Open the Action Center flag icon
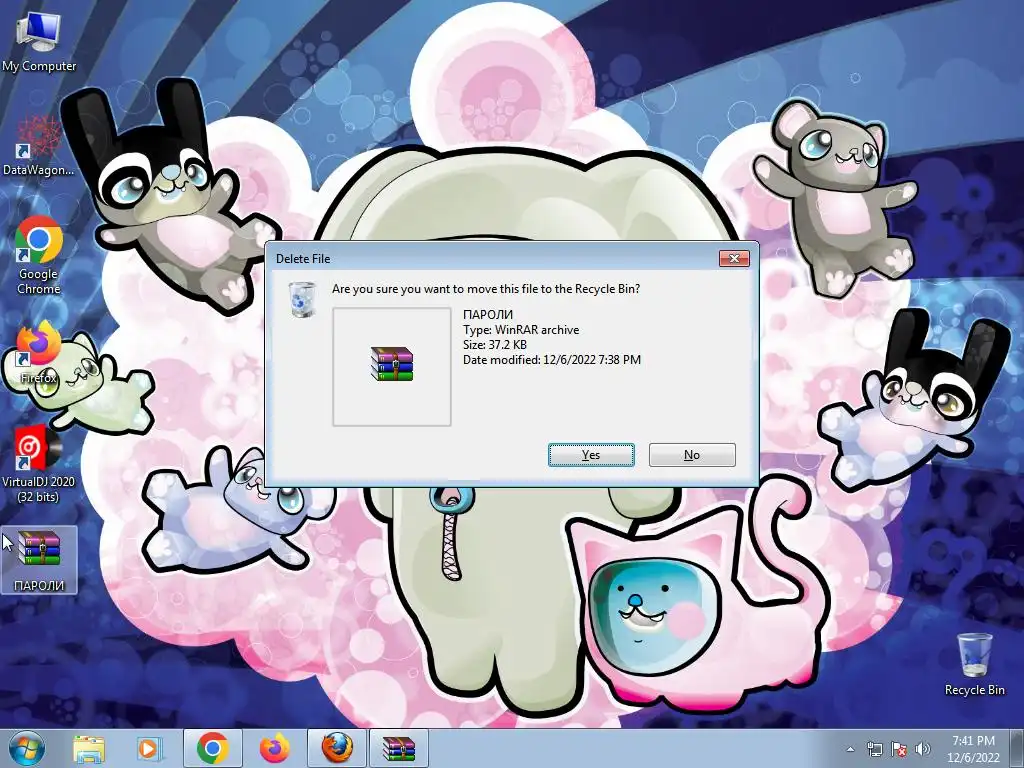The height and width of the screenshot is (768, 1024). 899,749
